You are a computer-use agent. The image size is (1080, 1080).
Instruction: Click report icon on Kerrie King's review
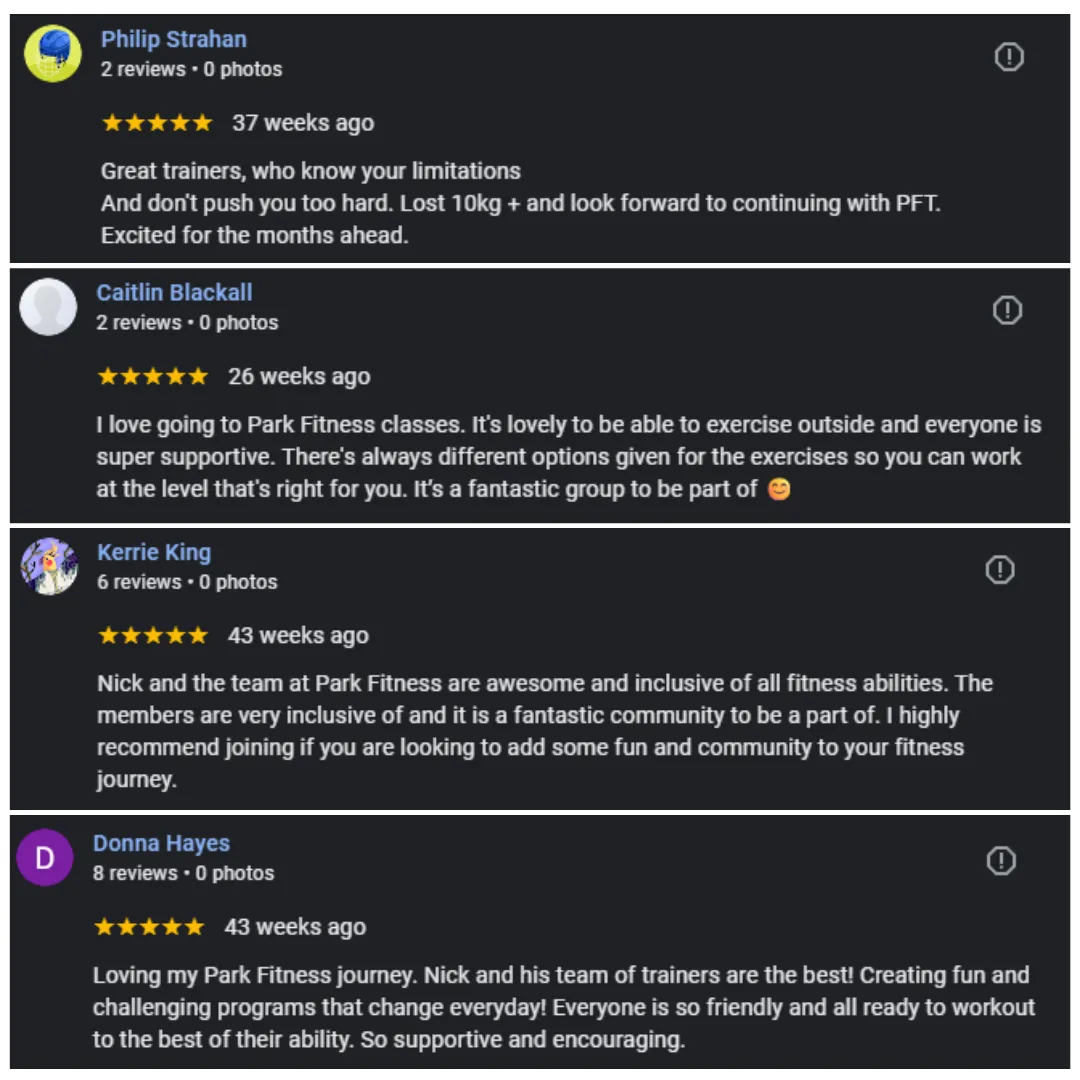(x=1000, y=570)
